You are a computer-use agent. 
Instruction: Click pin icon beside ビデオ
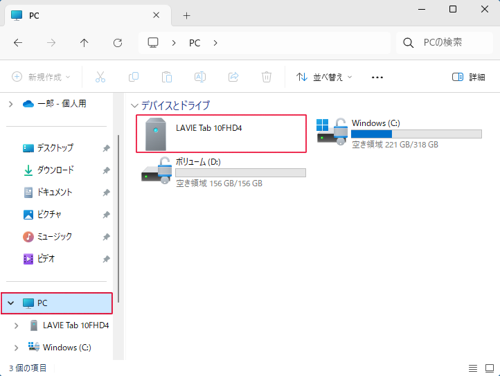click(106, 259)
